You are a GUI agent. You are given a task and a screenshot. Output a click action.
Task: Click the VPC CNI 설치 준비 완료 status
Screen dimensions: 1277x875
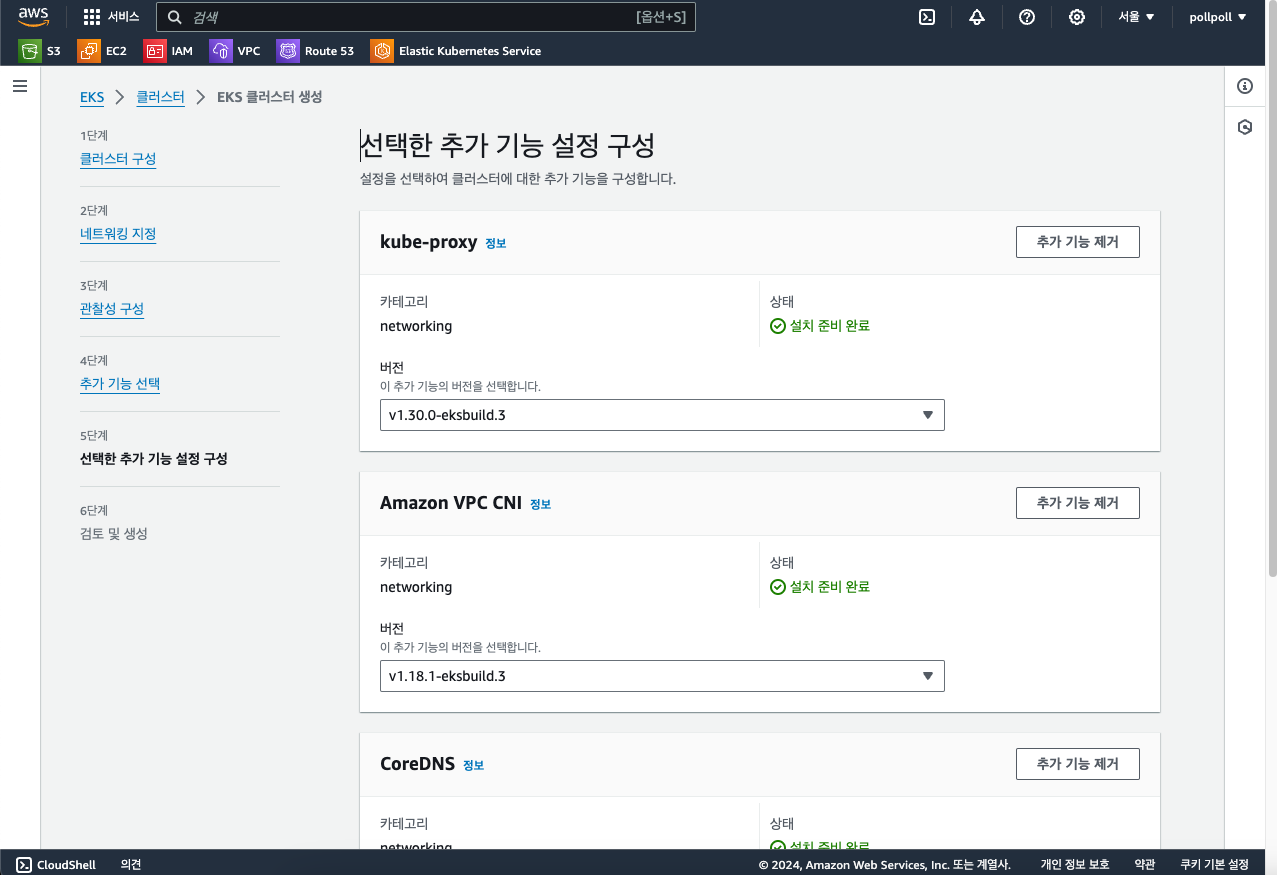click(x=820, y=587)
